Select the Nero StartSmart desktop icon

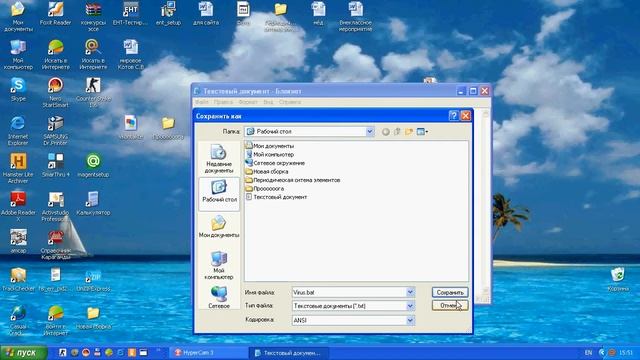[56, 93]
